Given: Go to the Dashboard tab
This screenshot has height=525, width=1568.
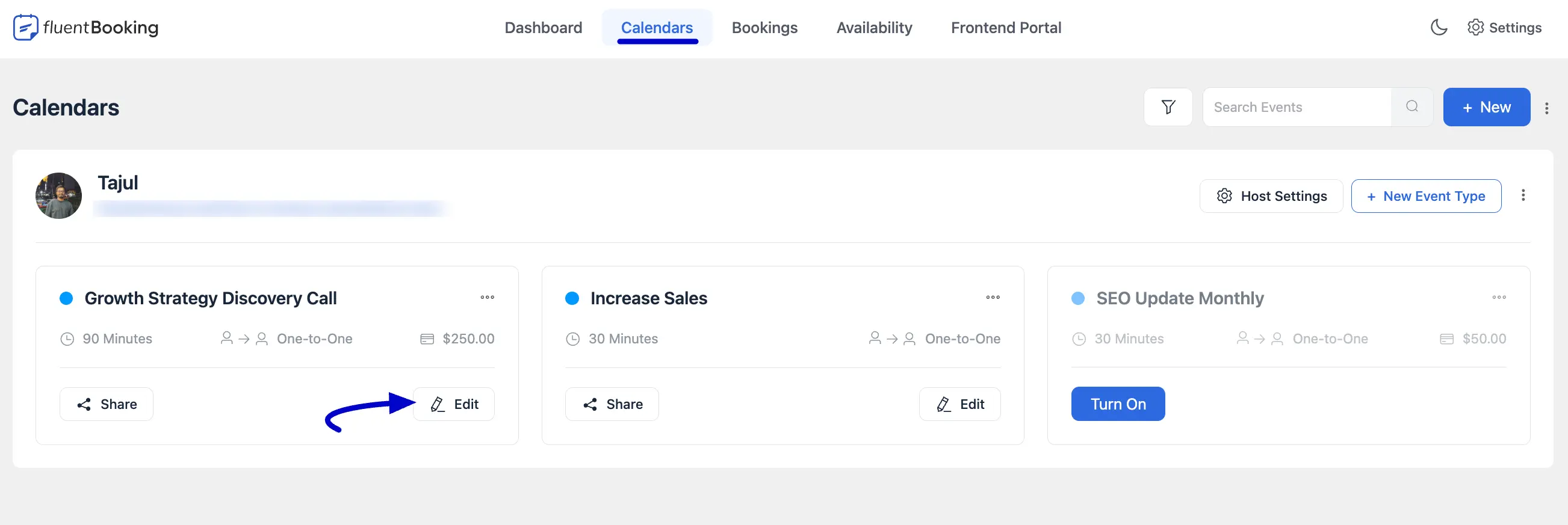Looking at the screenshot, I should 543,28.
